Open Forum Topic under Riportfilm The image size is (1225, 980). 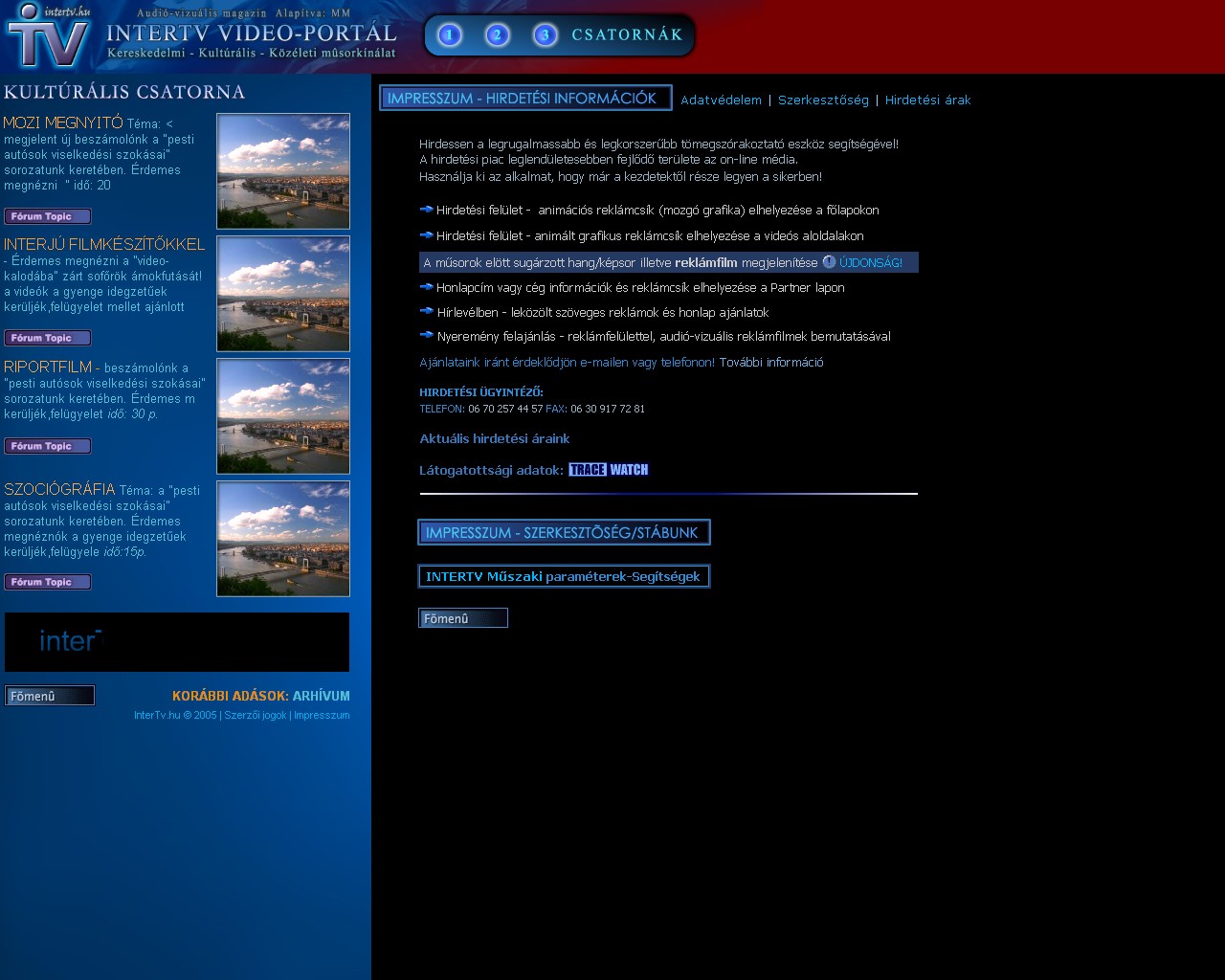[48, 446]
